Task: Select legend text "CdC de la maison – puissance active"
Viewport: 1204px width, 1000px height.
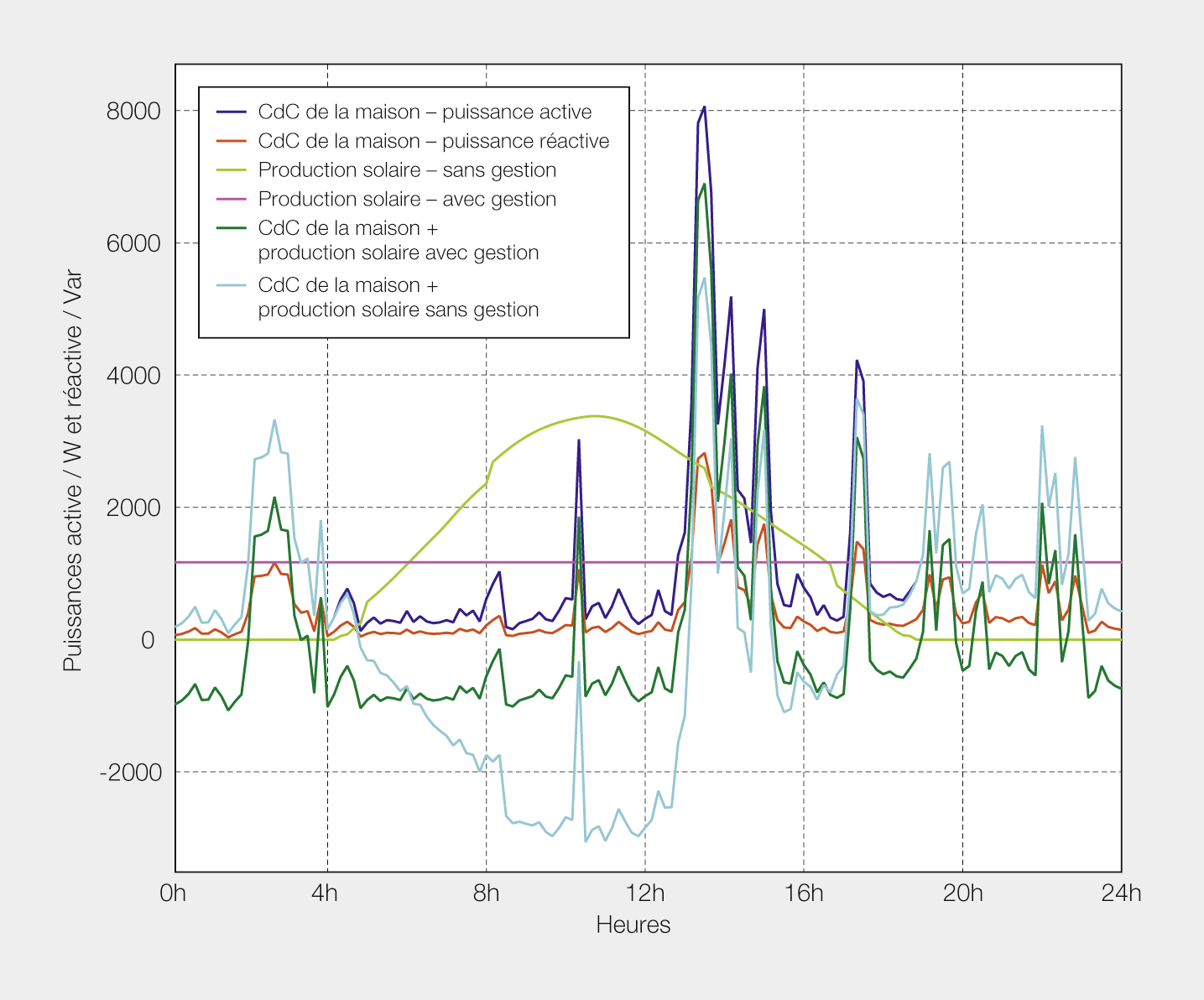Action: pyautogui.click(x=425, y=112)
